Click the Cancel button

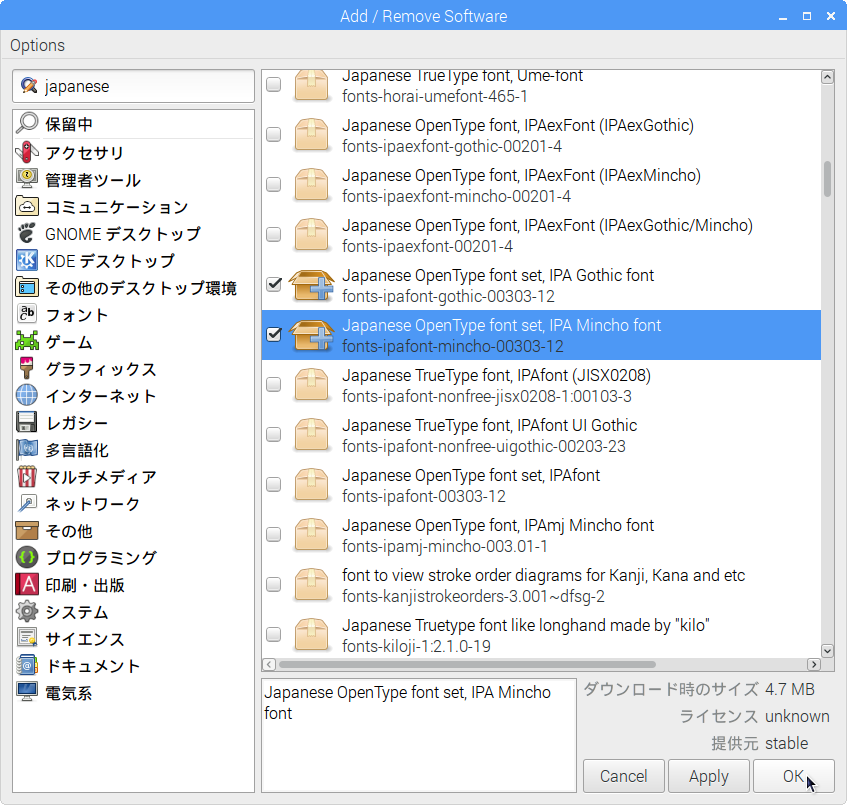[623, 776]
